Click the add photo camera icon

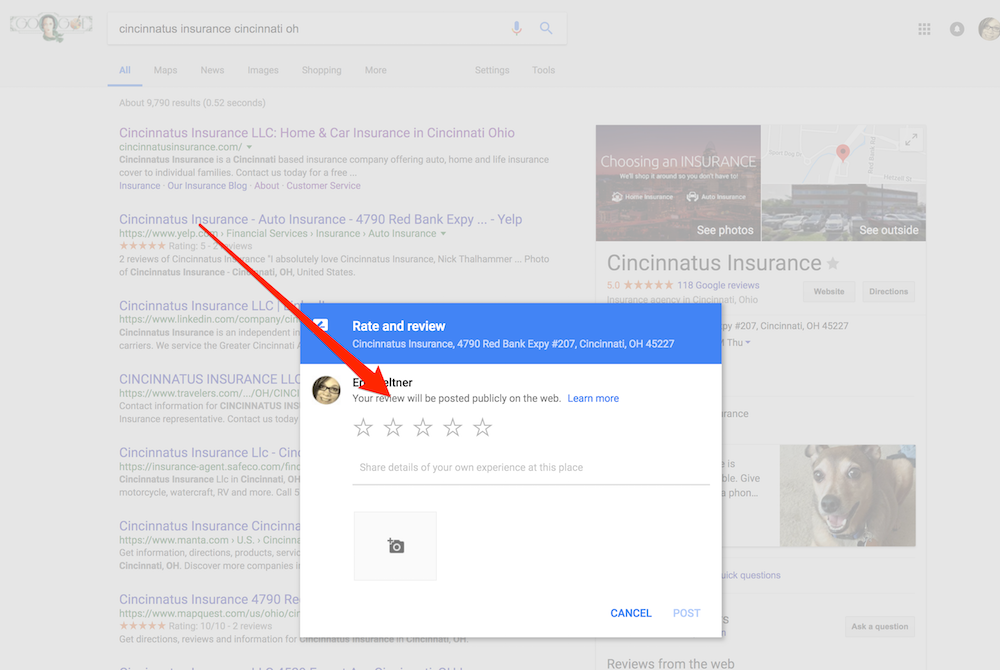[395, 546]
